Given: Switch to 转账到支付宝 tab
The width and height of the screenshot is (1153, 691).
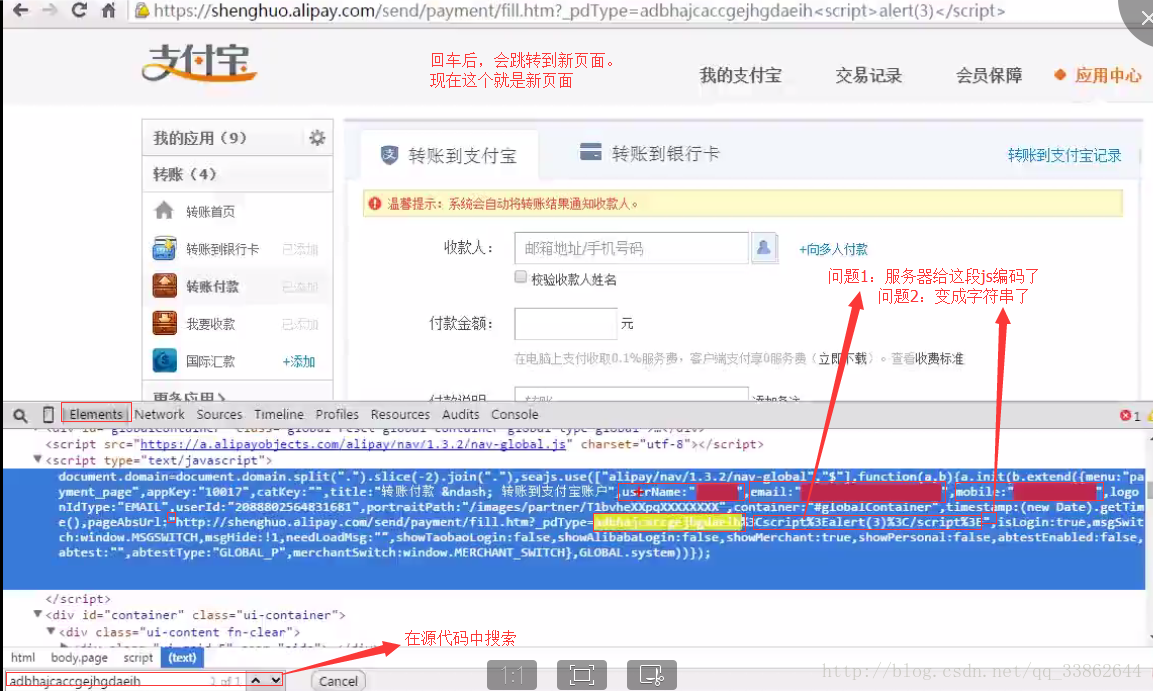Looking at the screenshot, I should 449,155.
